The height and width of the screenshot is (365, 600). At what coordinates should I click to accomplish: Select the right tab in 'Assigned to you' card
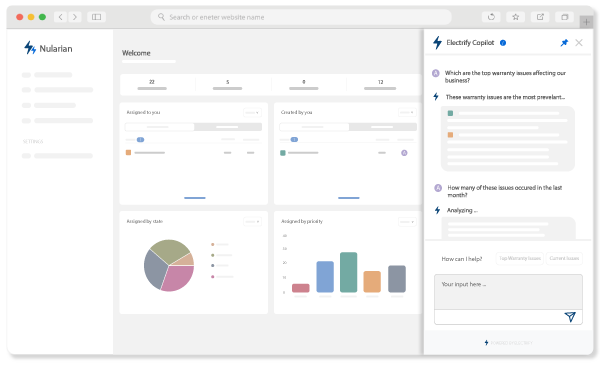(228, 127)
